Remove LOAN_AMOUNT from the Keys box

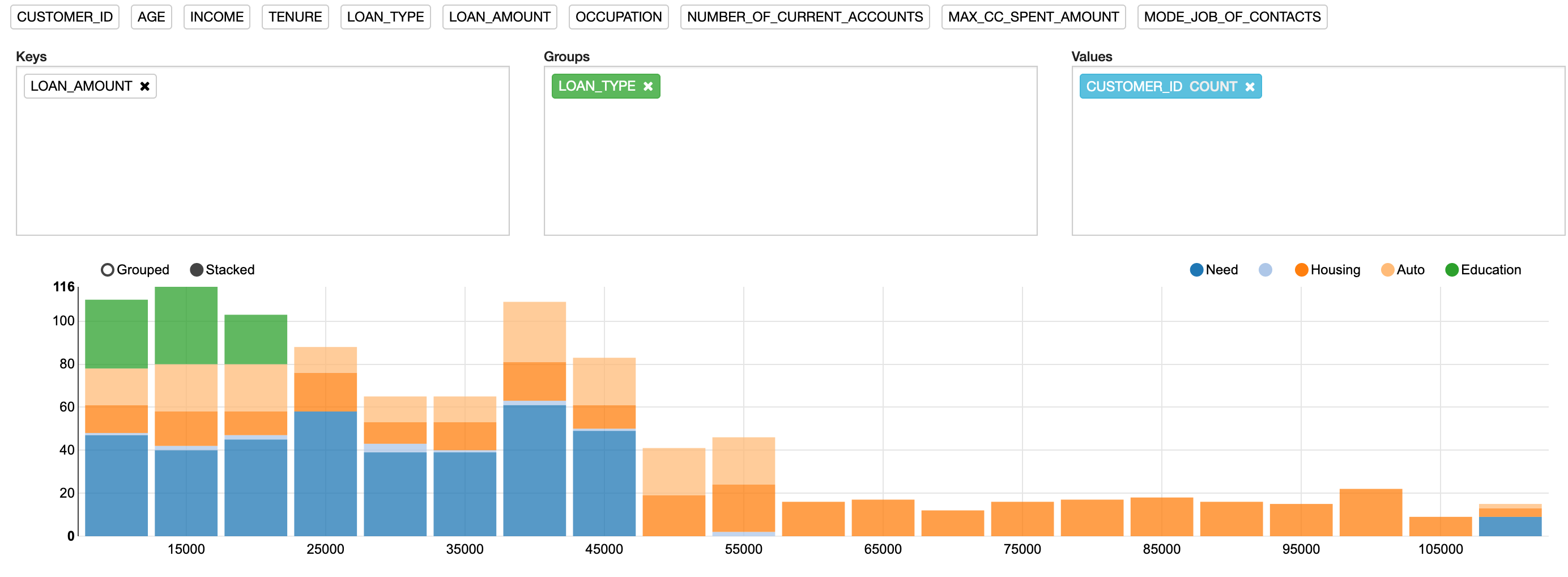(x=145, y=86)
